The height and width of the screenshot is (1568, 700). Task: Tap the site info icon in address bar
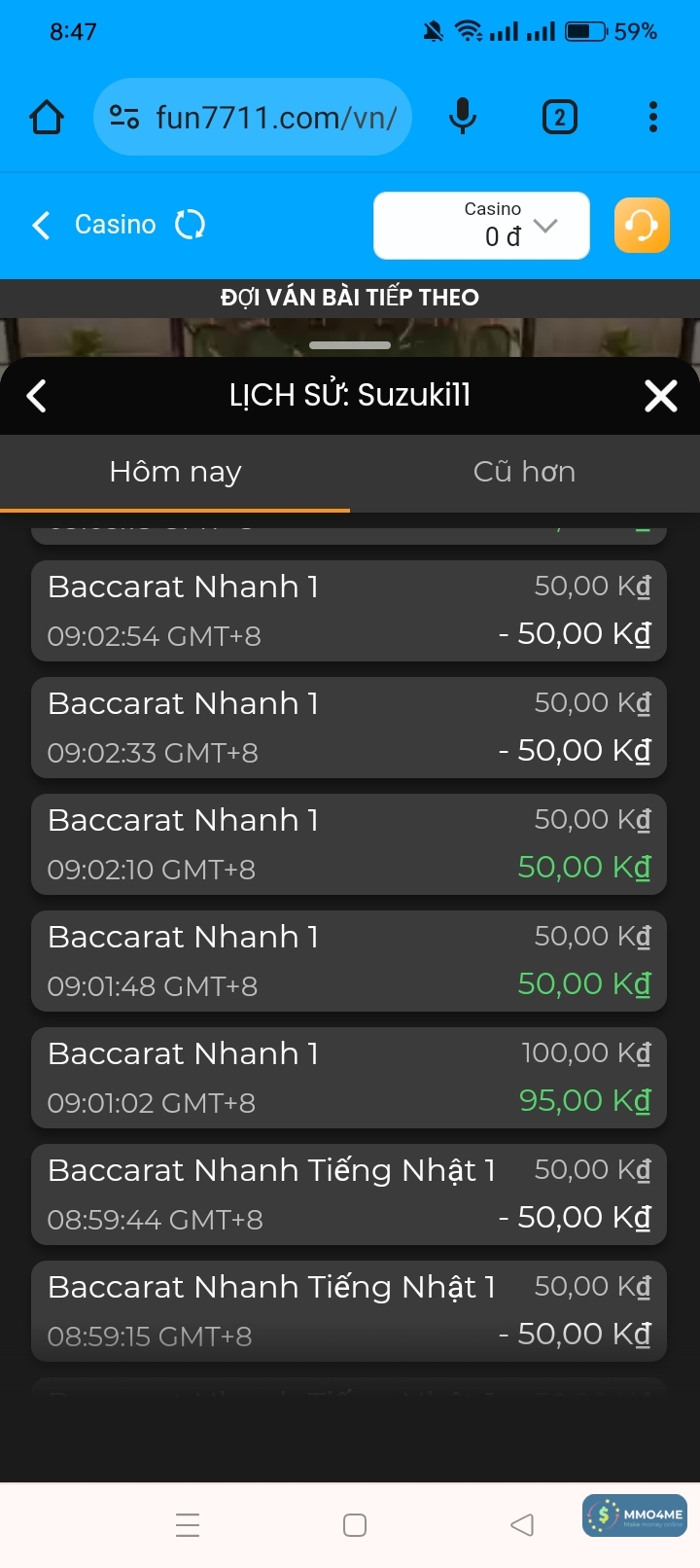(x=124, y=118)
